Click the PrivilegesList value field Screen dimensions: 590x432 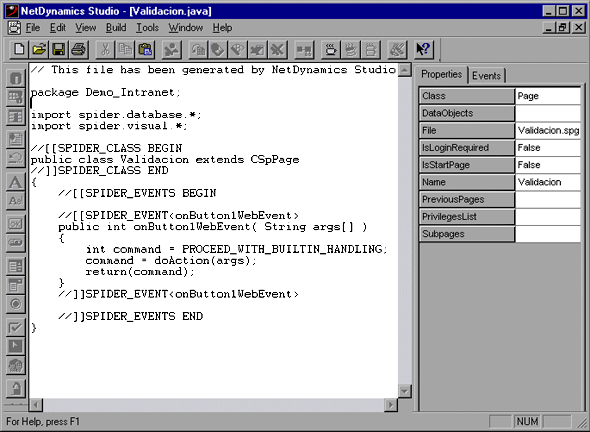pyautogui.click(x=548, y=217)
